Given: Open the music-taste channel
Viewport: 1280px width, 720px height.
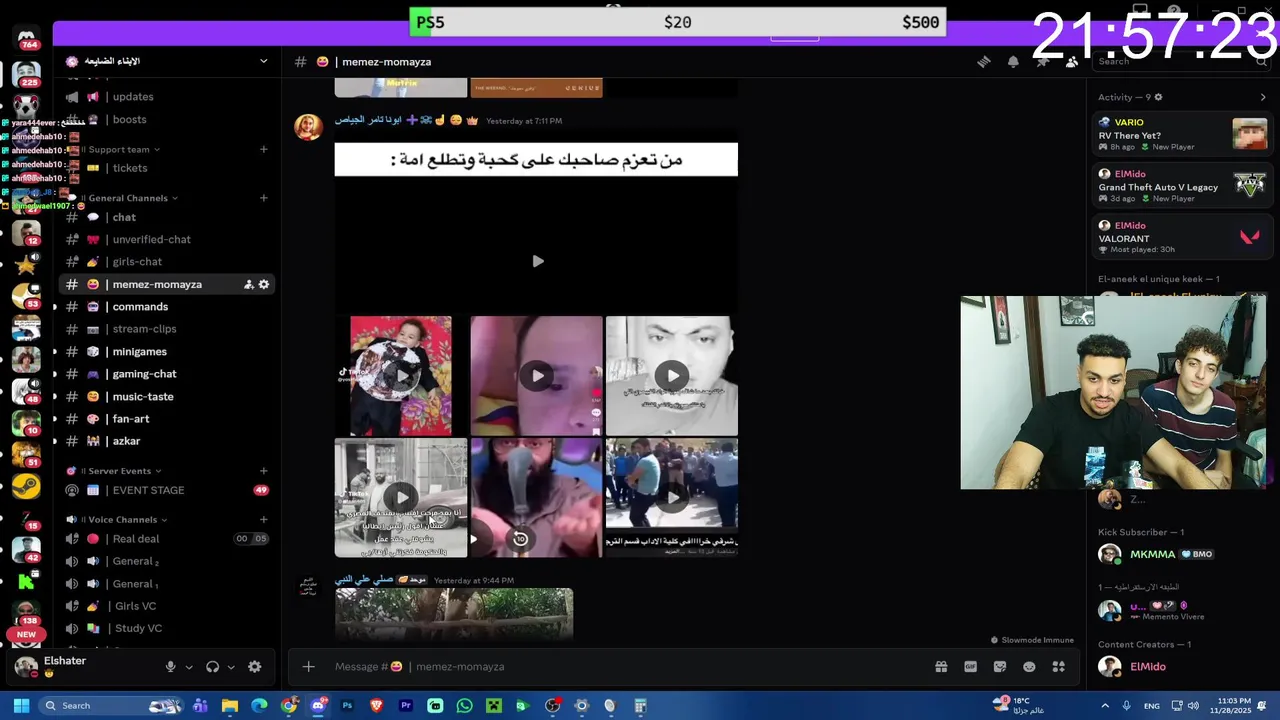Looking at the screenshot, I should click(x=167, y=397).
